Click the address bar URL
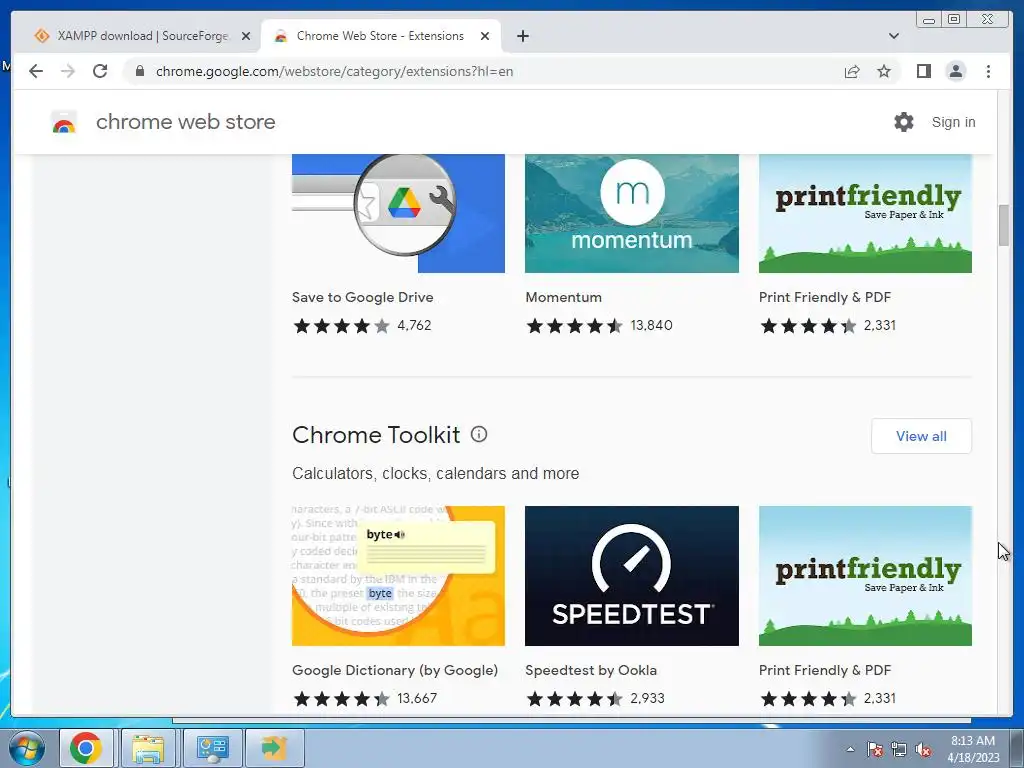This screenshot has width=1024, height=768. 334,71
